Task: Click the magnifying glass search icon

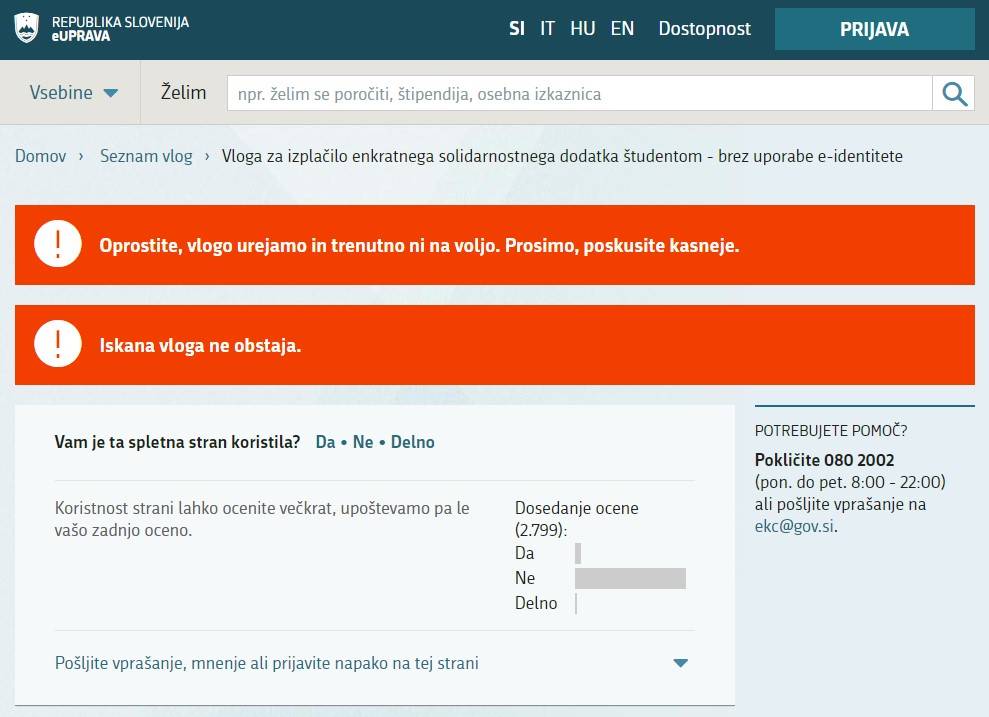Action: pyautogui.click(x=954, y=94)
